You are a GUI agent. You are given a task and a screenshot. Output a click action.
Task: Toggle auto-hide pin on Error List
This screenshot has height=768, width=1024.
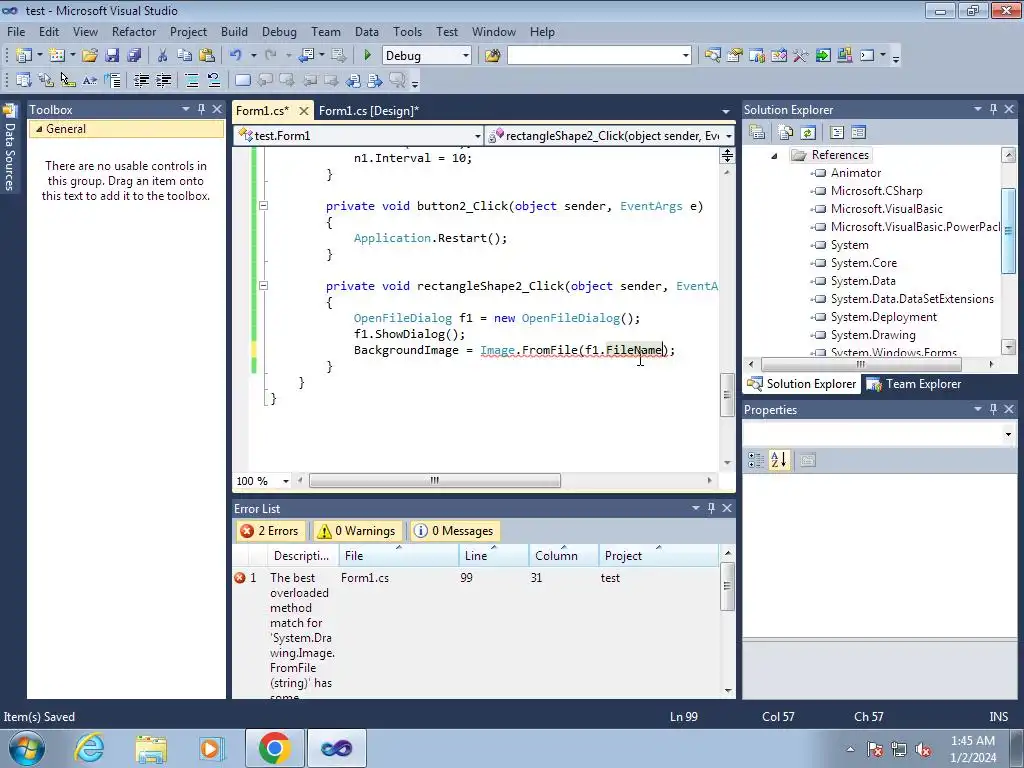click(x=711, y=507)
